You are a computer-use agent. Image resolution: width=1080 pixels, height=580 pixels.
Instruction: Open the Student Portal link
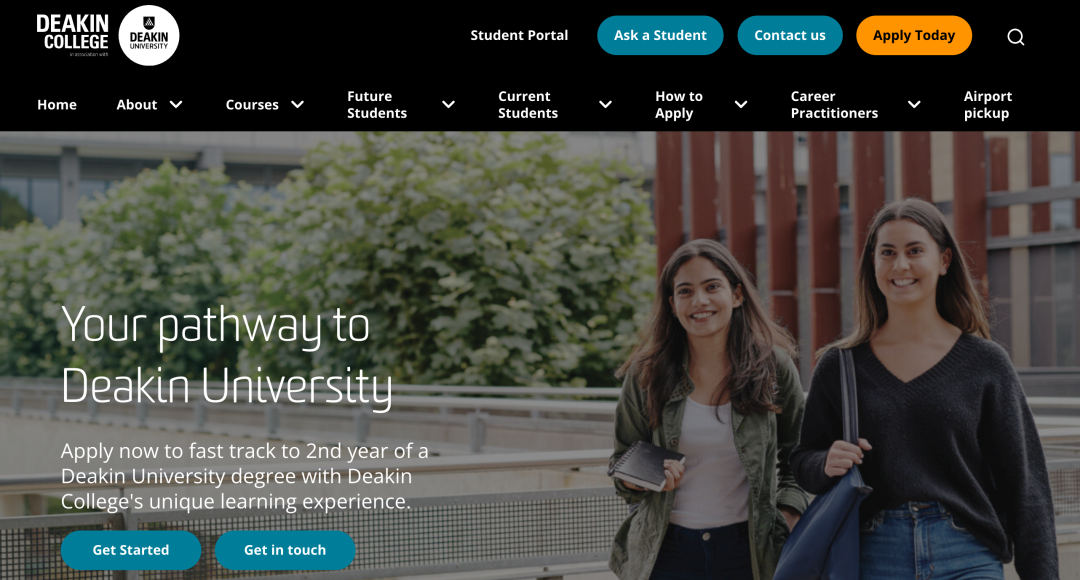519,35
